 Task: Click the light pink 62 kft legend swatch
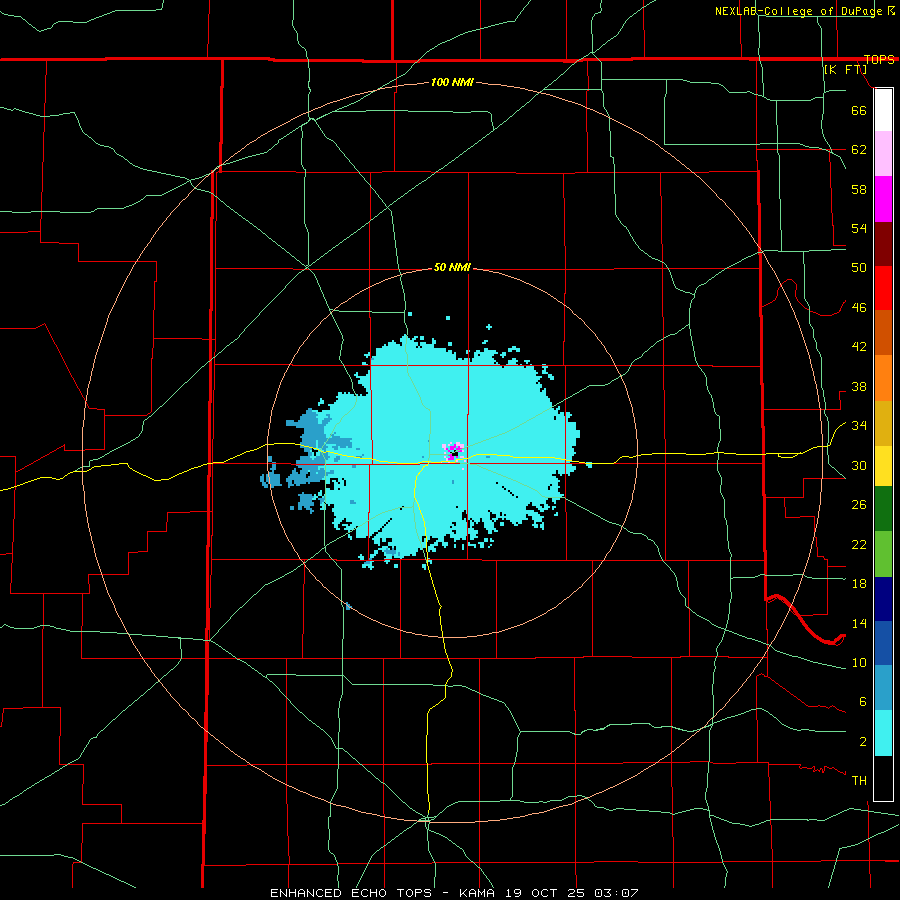[x=883, y=153]
